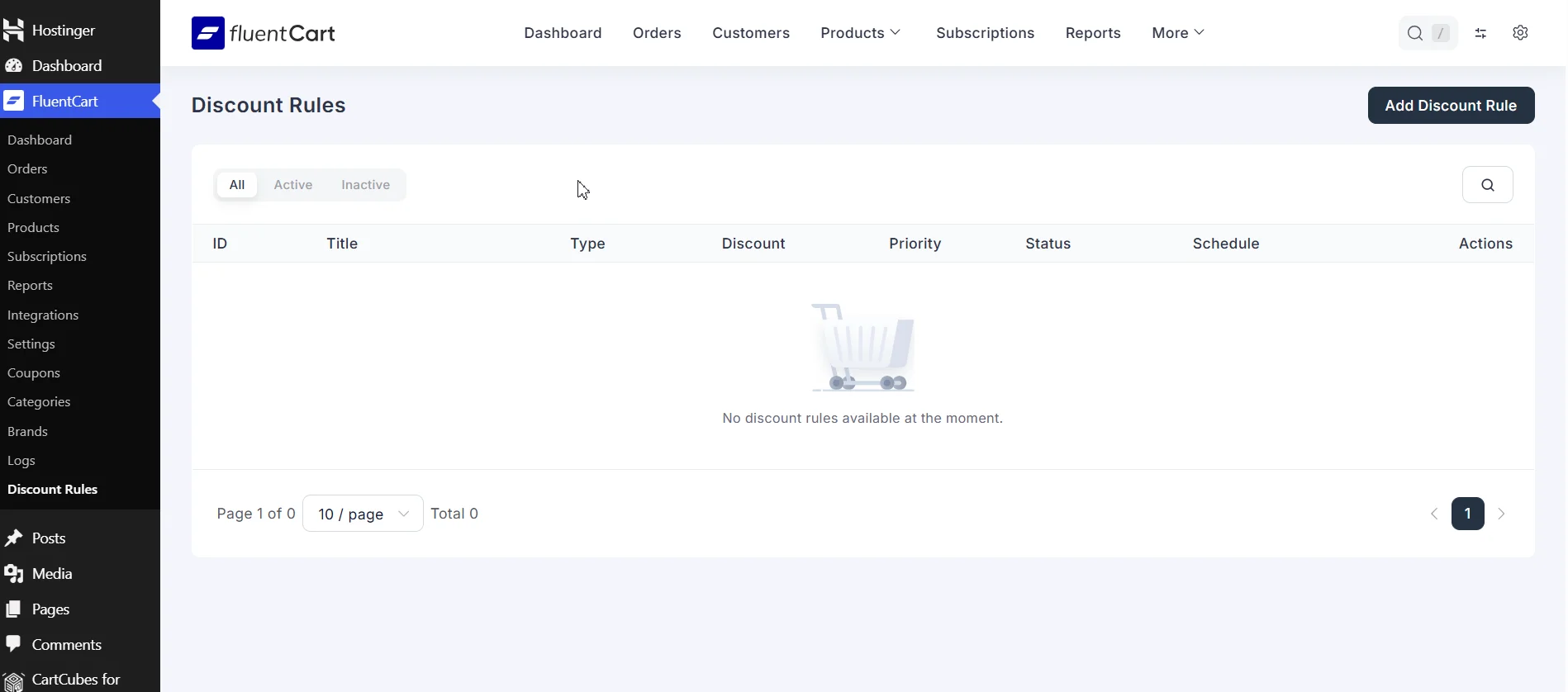Click the Discount column header
This screenshot has height=692, width=1568.
(753, 244)
